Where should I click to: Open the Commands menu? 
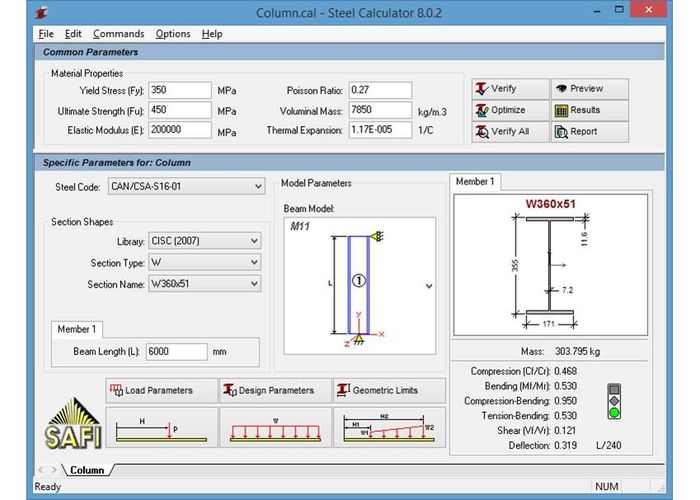tap(118, 34)
